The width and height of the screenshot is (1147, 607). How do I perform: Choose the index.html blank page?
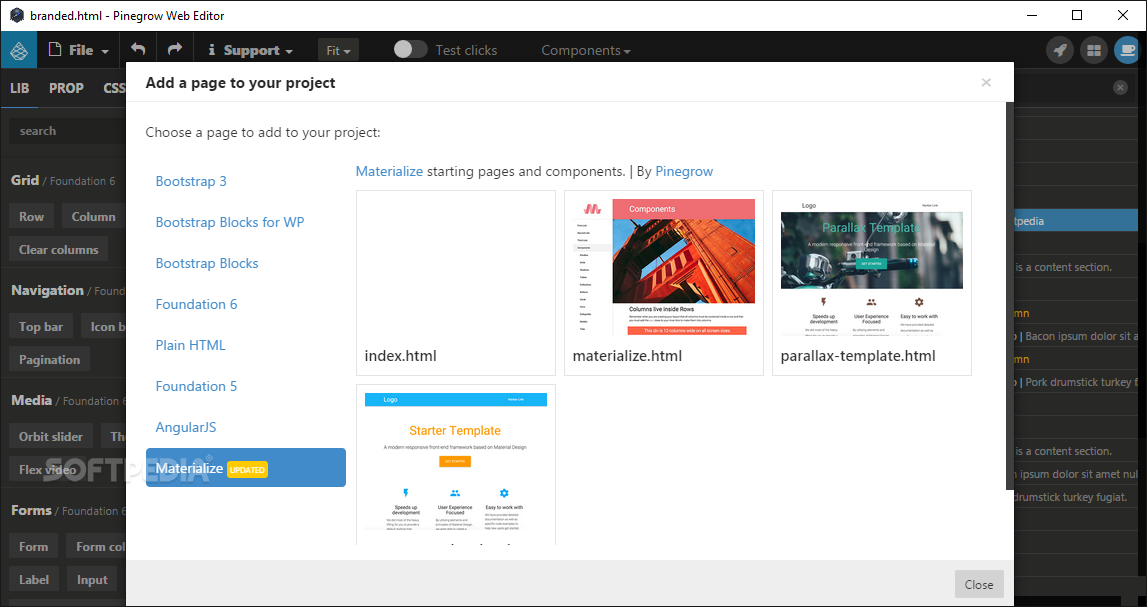click(x=456, y=283)
